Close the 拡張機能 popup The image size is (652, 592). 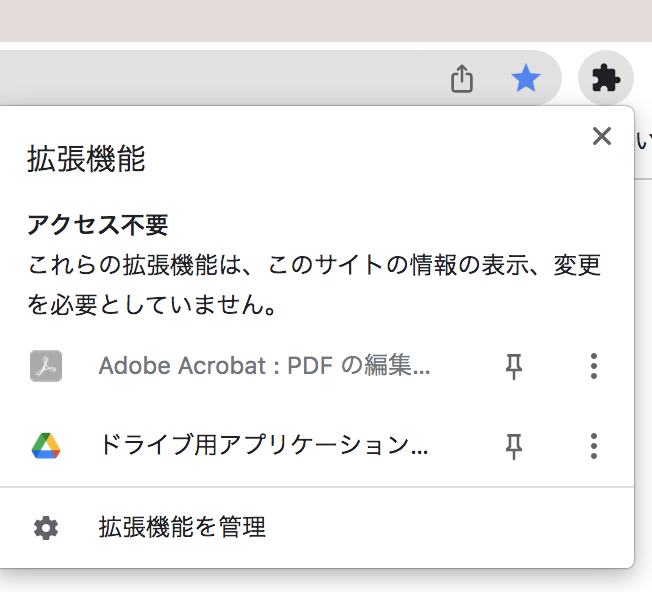601,136
